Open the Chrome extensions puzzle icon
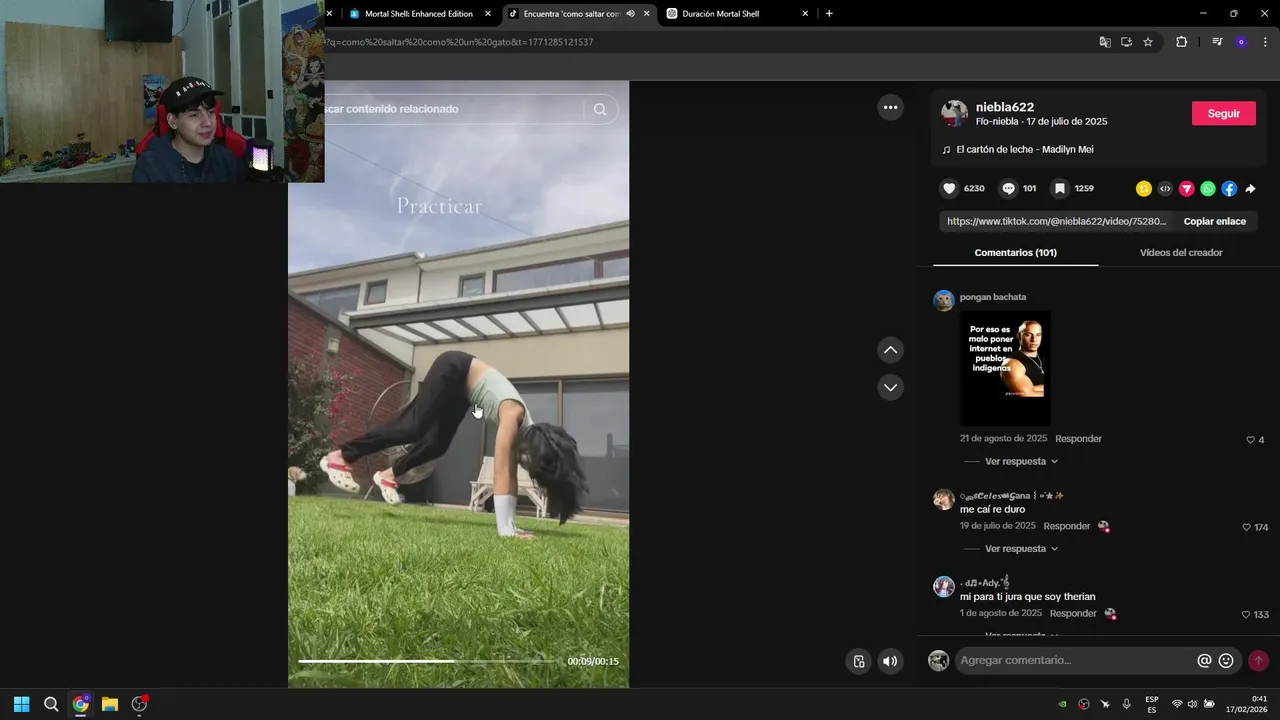The image size is (1280, 720). tap(1181, 42)
